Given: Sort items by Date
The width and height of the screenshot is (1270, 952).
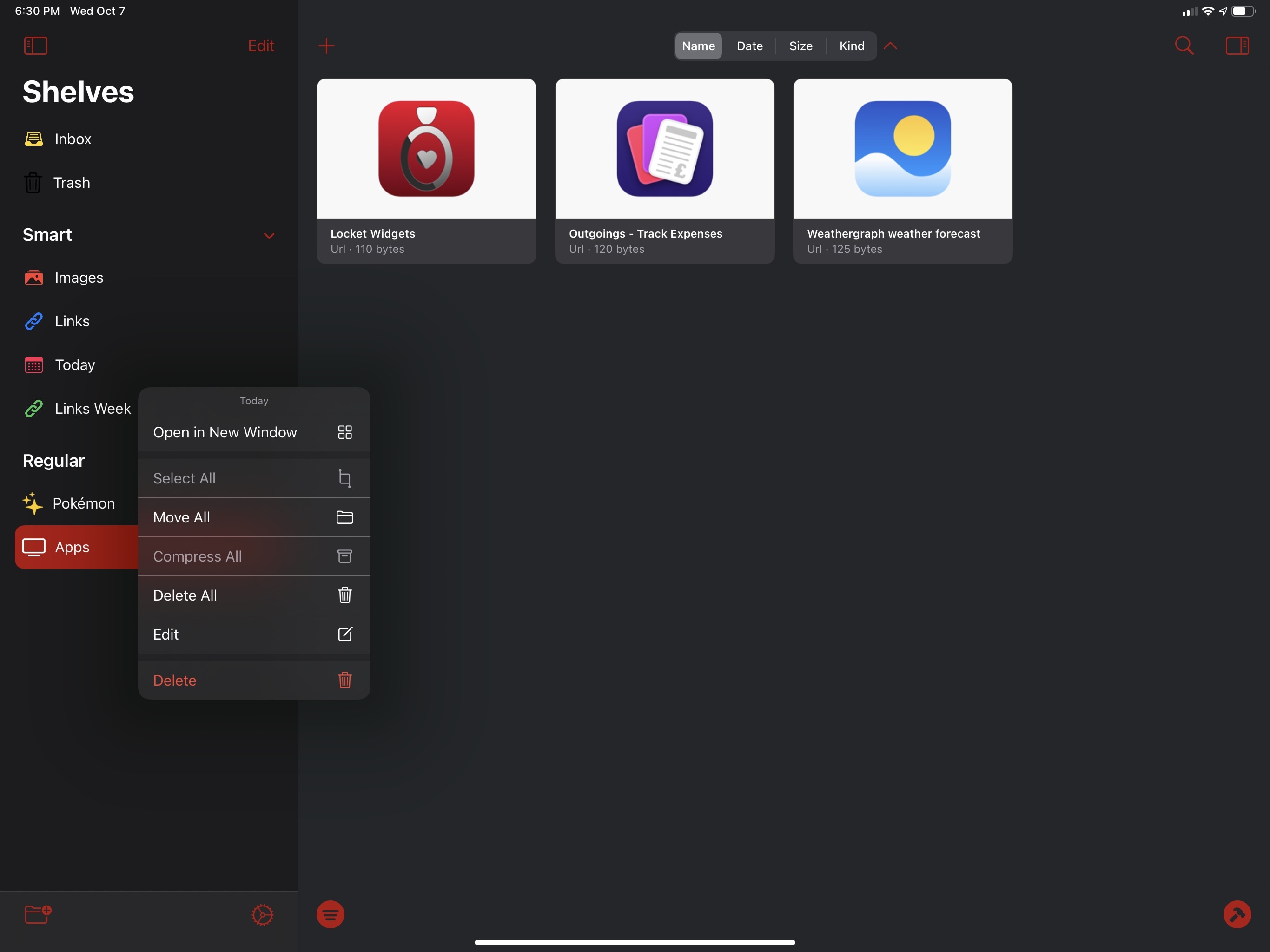Looking at the screenshot, I should click(749, 46).
